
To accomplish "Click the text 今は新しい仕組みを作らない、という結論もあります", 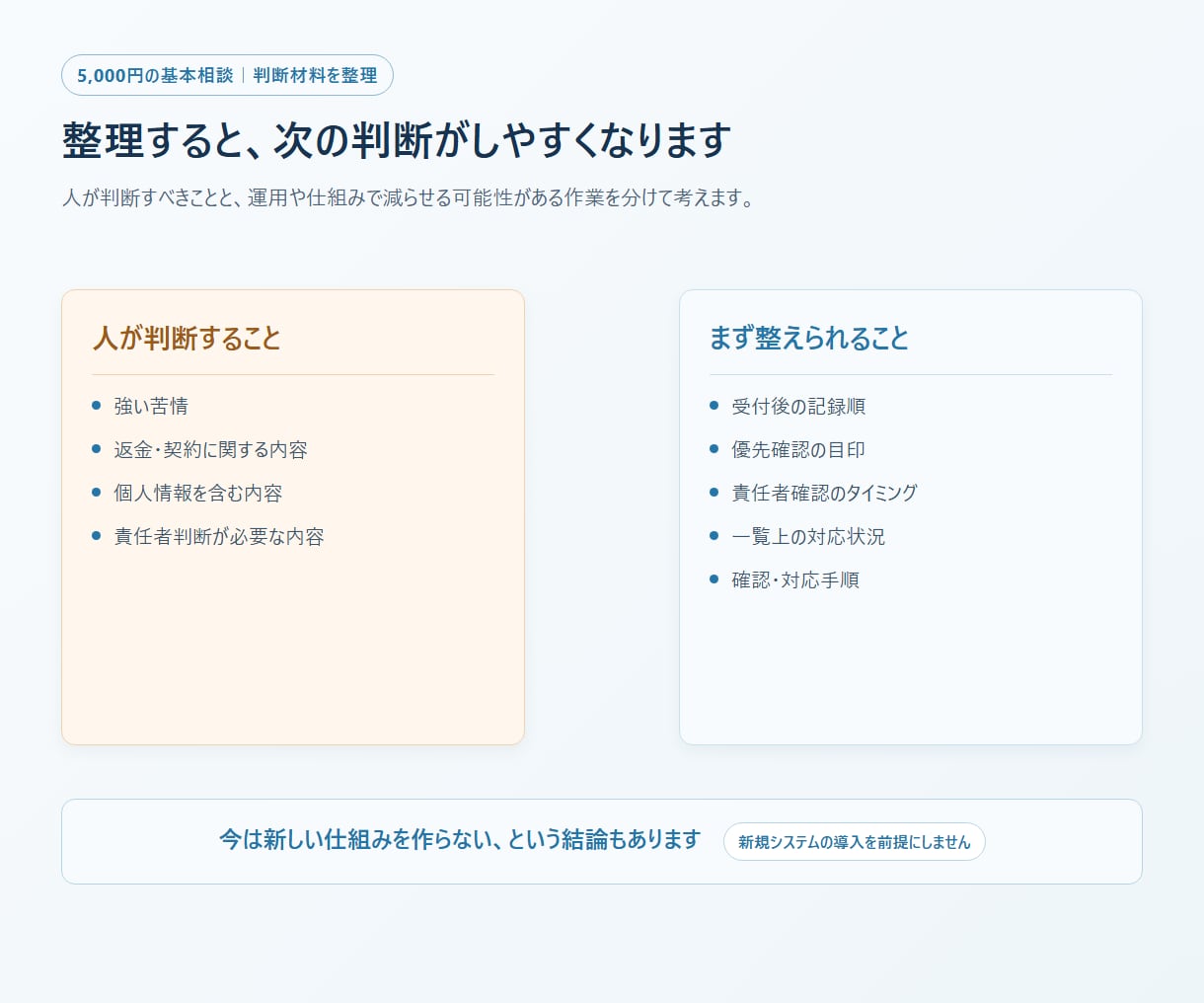I will (460, 840).
